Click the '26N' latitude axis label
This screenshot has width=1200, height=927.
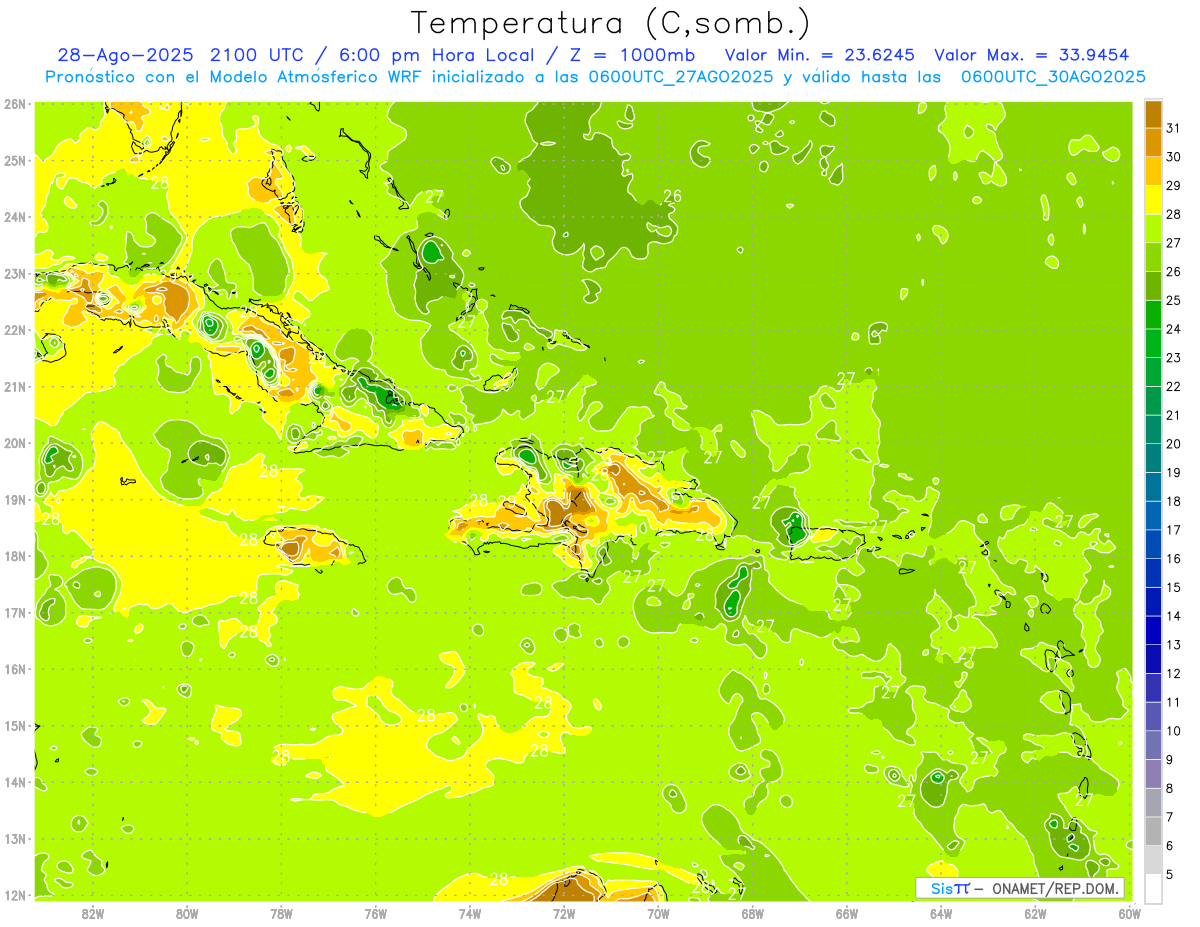pyautogui.click(x=15, y=104)
